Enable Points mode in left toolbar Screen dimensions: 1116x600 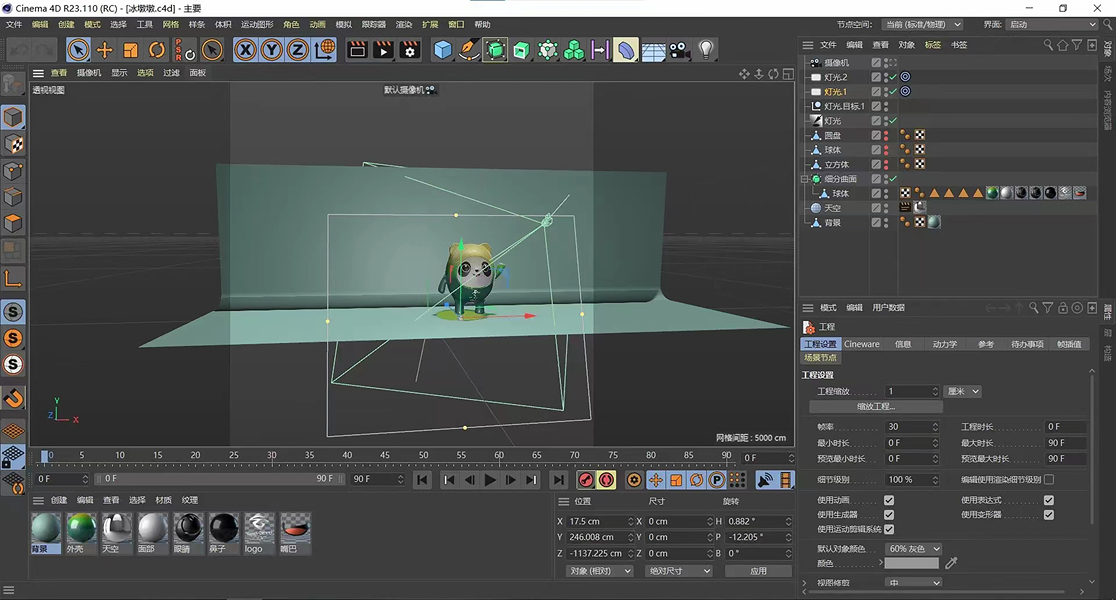tap(14, 171)
